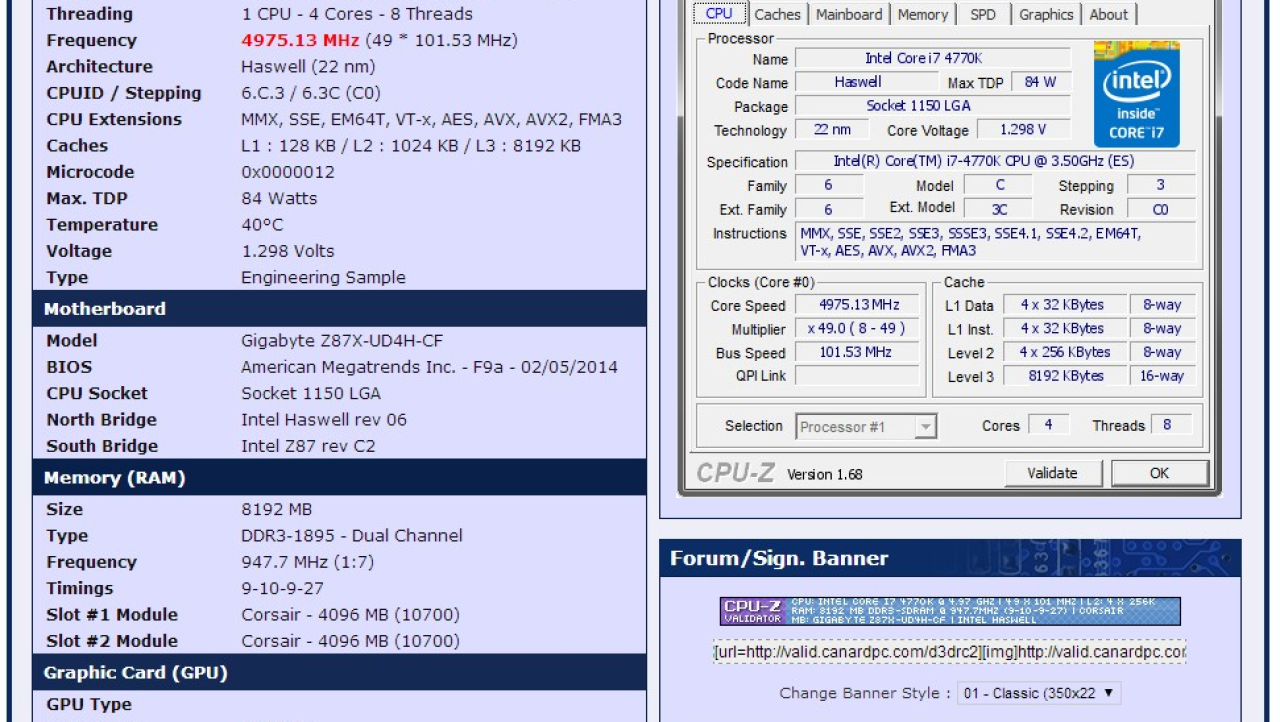1280x722 pixels.
Task: Click the Type value "Engineering Sample"
Action: [x=323, y=278]
